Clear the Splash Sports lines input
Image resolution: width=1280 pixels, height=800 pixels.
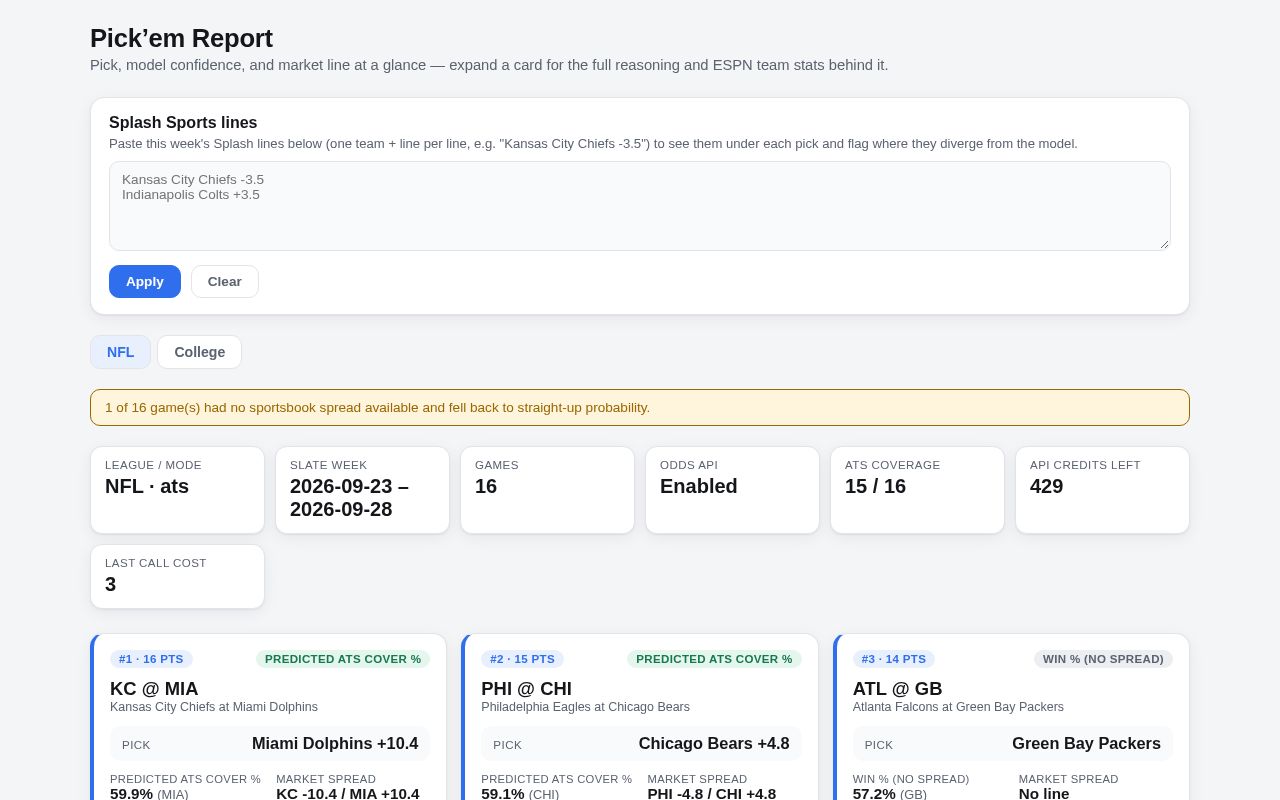coord(225,281)
